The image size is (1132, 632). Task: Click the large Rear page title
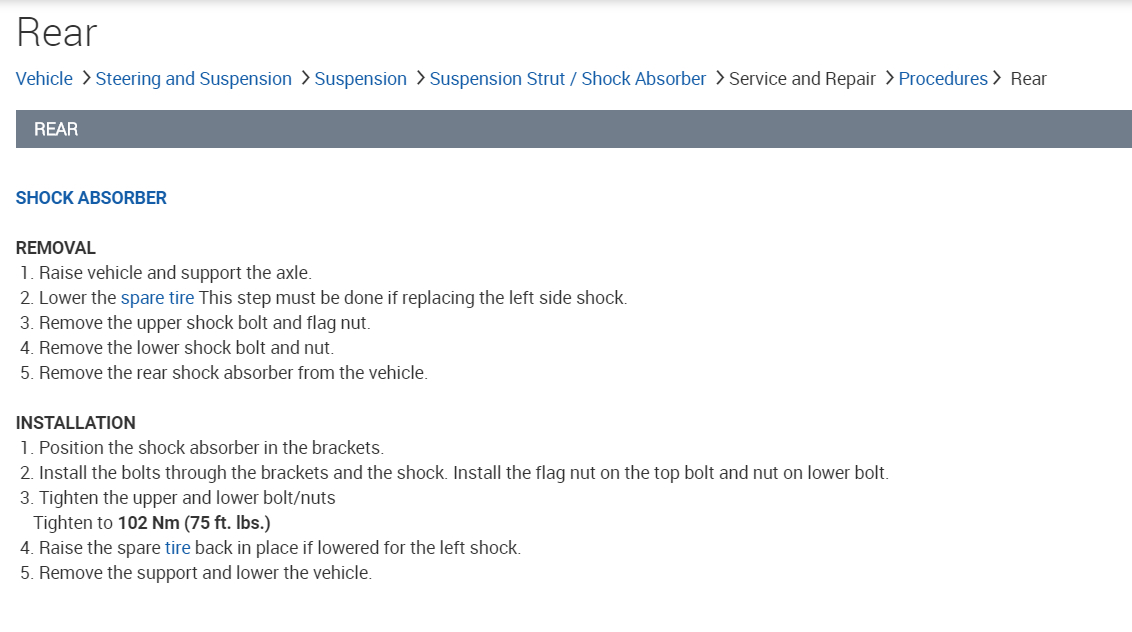(57, 33)
